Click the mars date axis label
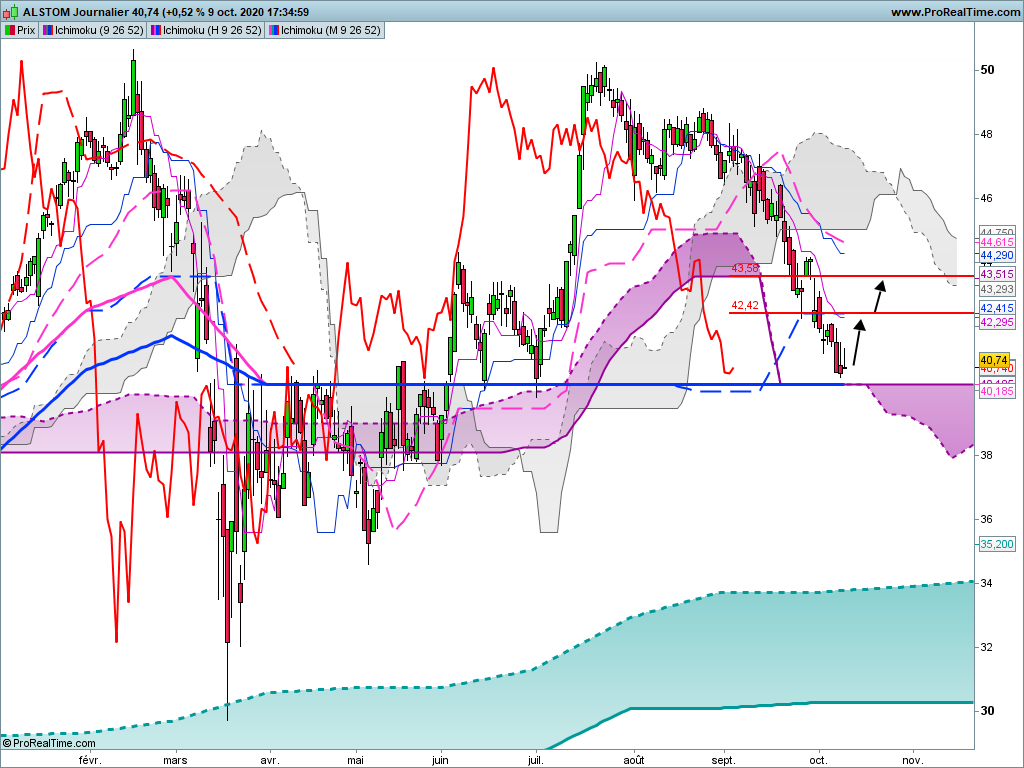Viewport: 1024px width, 768px height. 175,760
